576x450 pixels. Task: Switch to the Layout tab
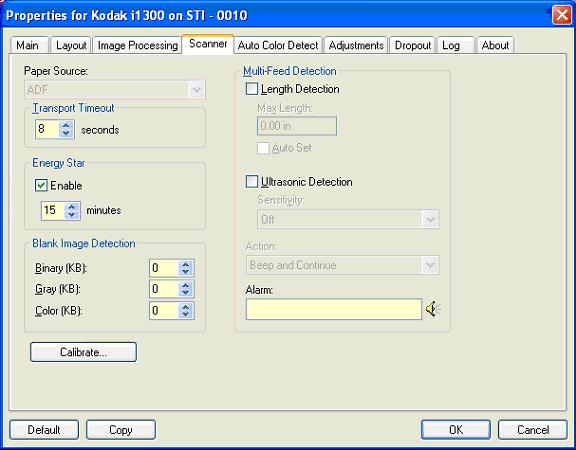(71, 46)
